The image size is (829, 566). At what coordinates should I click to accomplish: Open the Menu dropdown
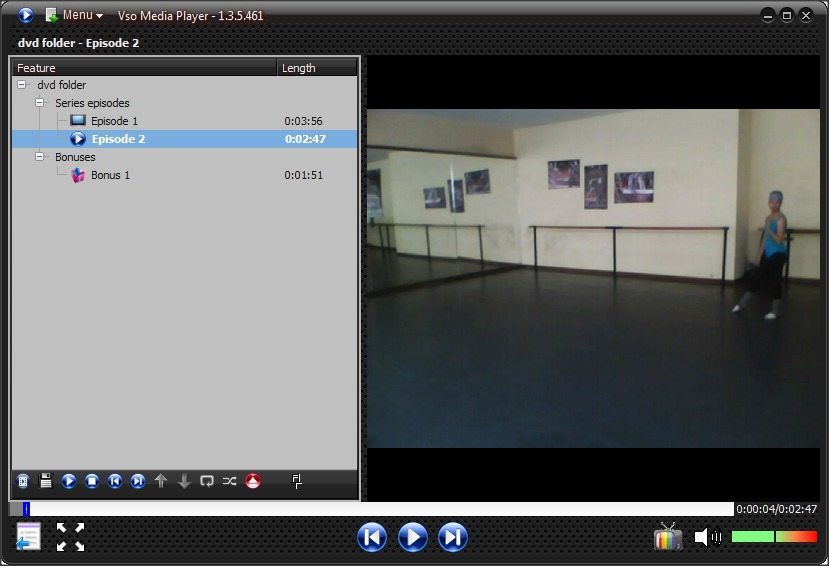pos(75,15)
